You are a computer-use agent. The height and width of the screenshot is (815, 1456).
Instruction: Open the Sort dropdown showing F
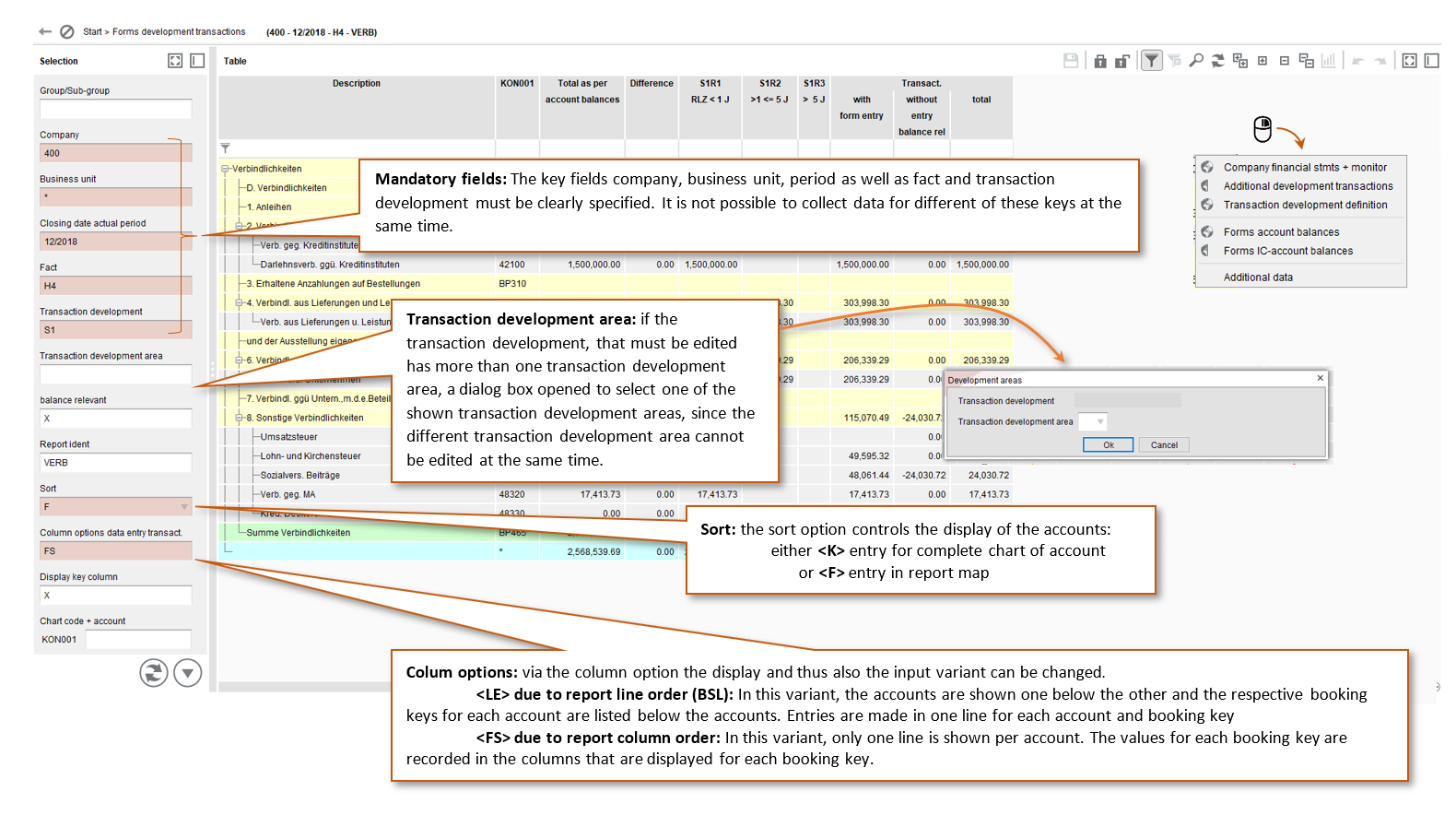(x=184, y=507)
